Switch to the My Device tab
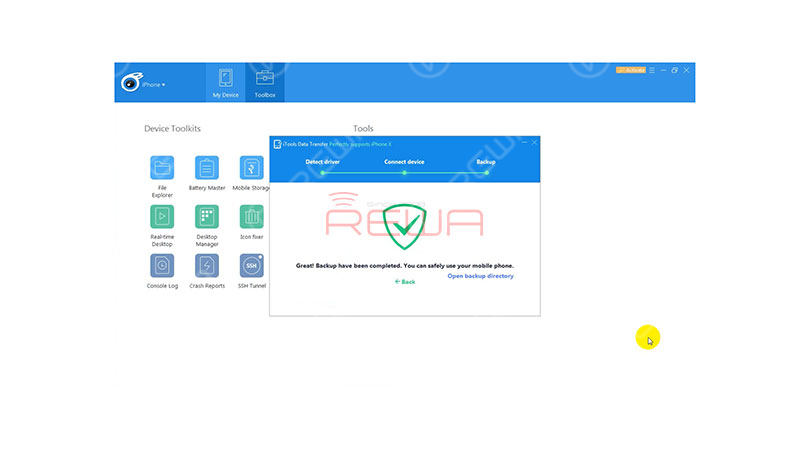Screen dimensions: 807x450 point(225,82)
